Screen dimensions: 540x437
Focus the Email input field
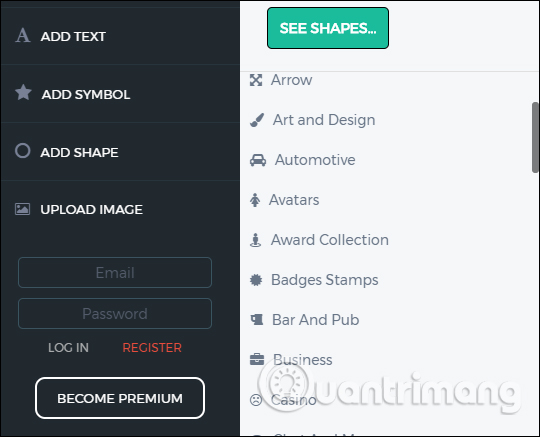pyautogui.click(x=115, y=272)
